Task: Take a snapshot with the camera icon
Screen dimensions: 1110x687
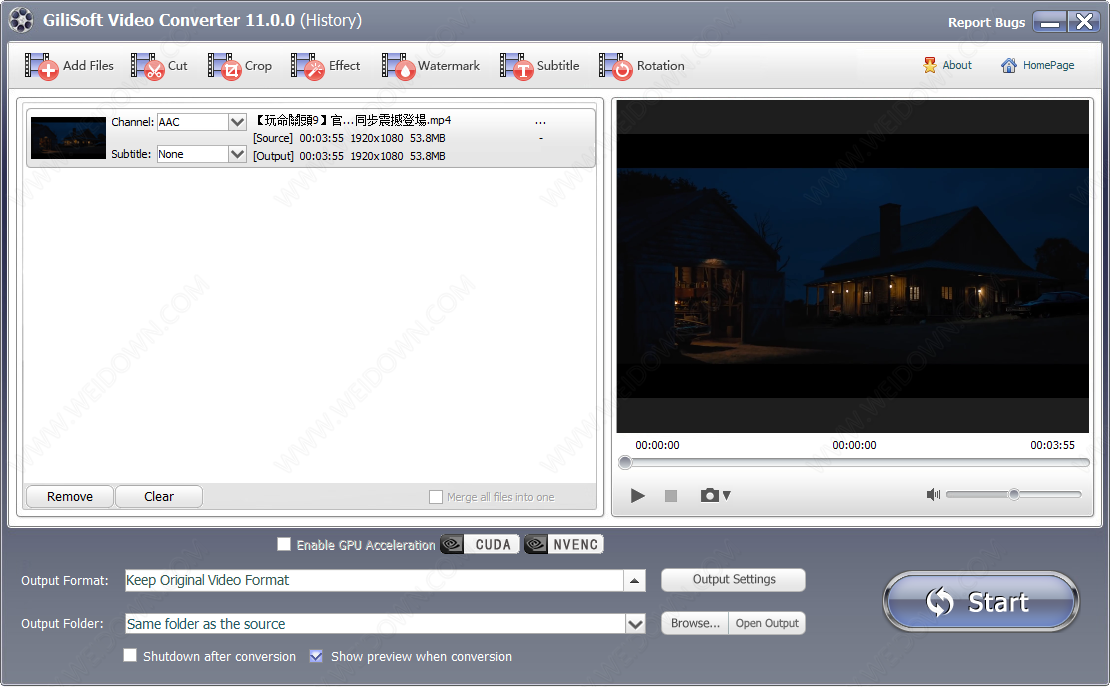Action: 711,495
